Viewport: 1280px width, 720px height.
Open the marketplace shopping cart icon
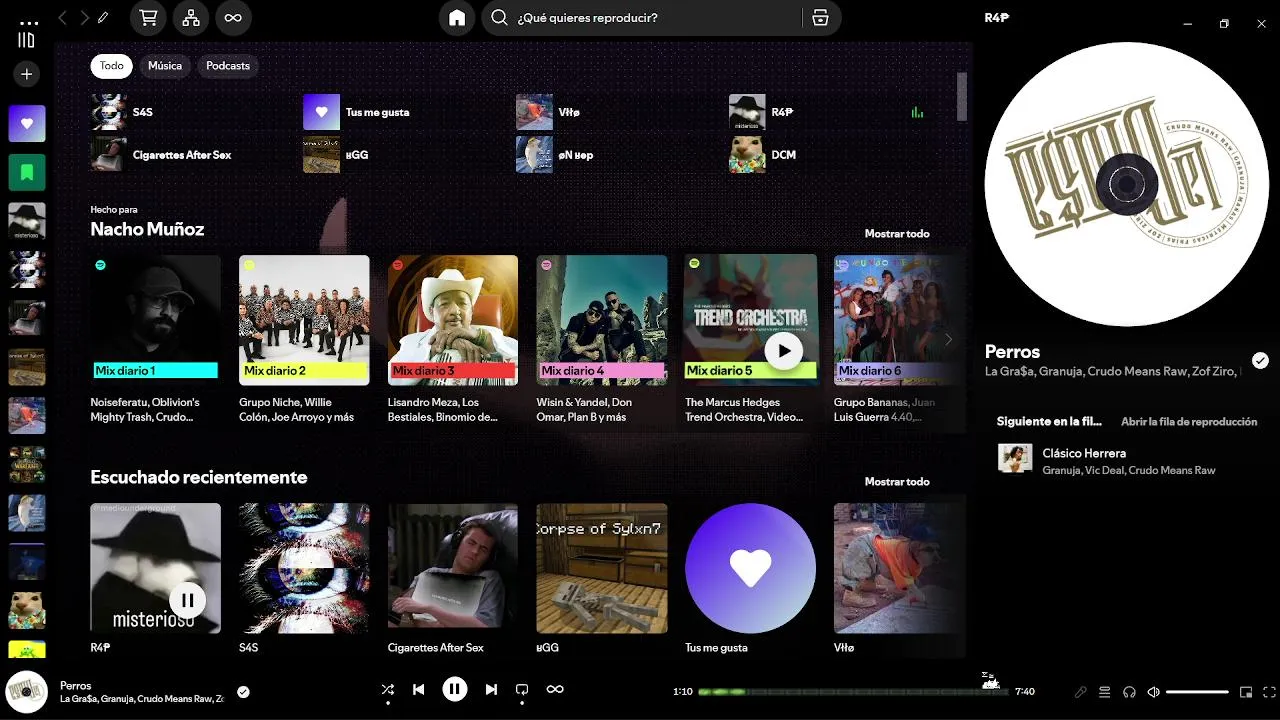point(149,18)
